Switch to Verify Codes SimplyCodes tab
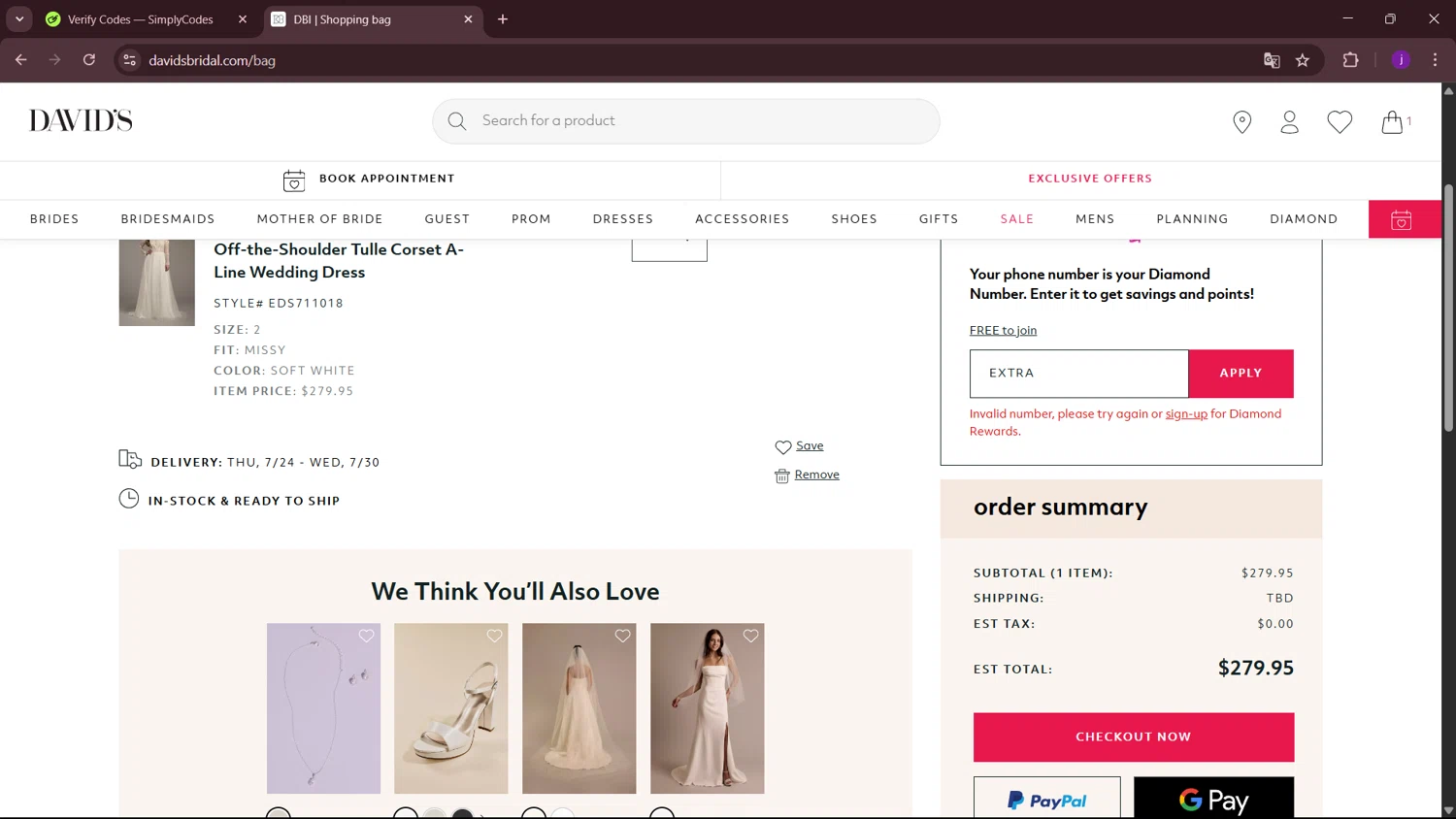 click(x=141, y=19)
